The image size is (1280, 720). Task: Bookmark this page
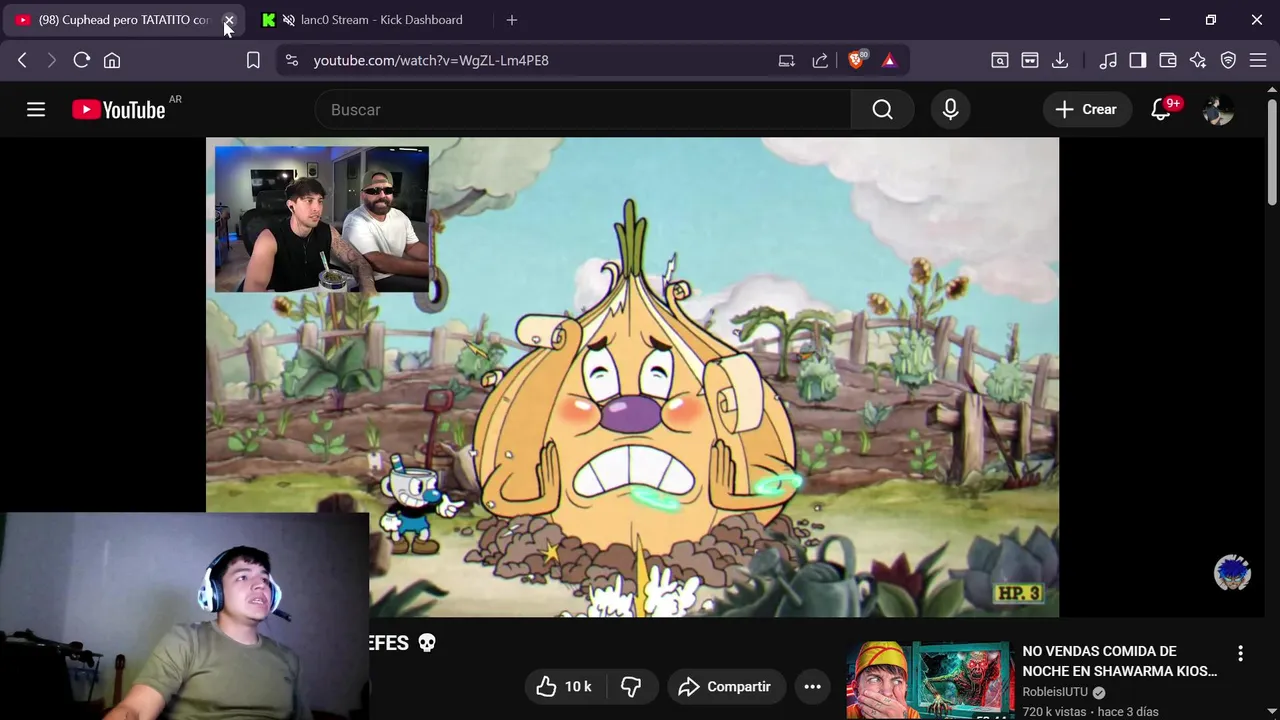(253, 60)
